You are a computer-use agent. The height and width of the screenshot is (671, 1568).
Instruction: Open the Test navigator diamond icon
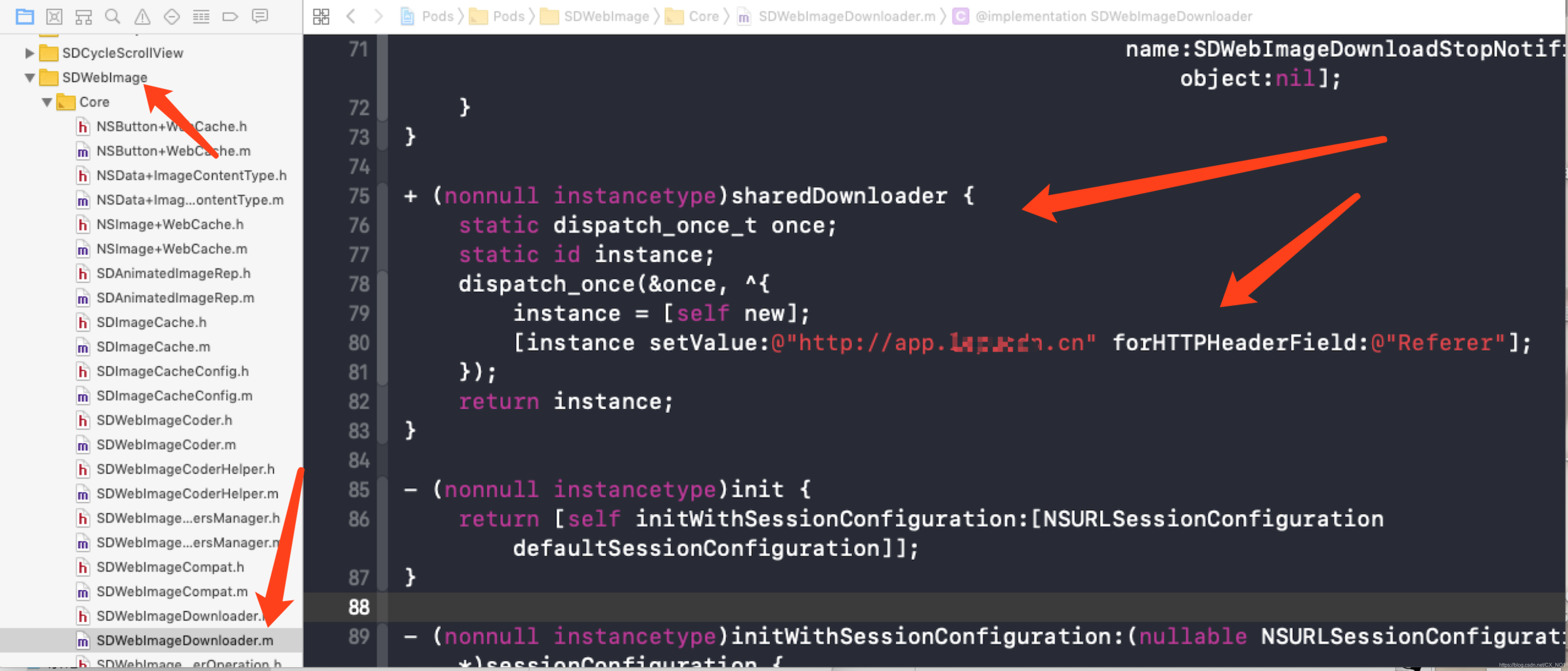click(x=172, y=16)
